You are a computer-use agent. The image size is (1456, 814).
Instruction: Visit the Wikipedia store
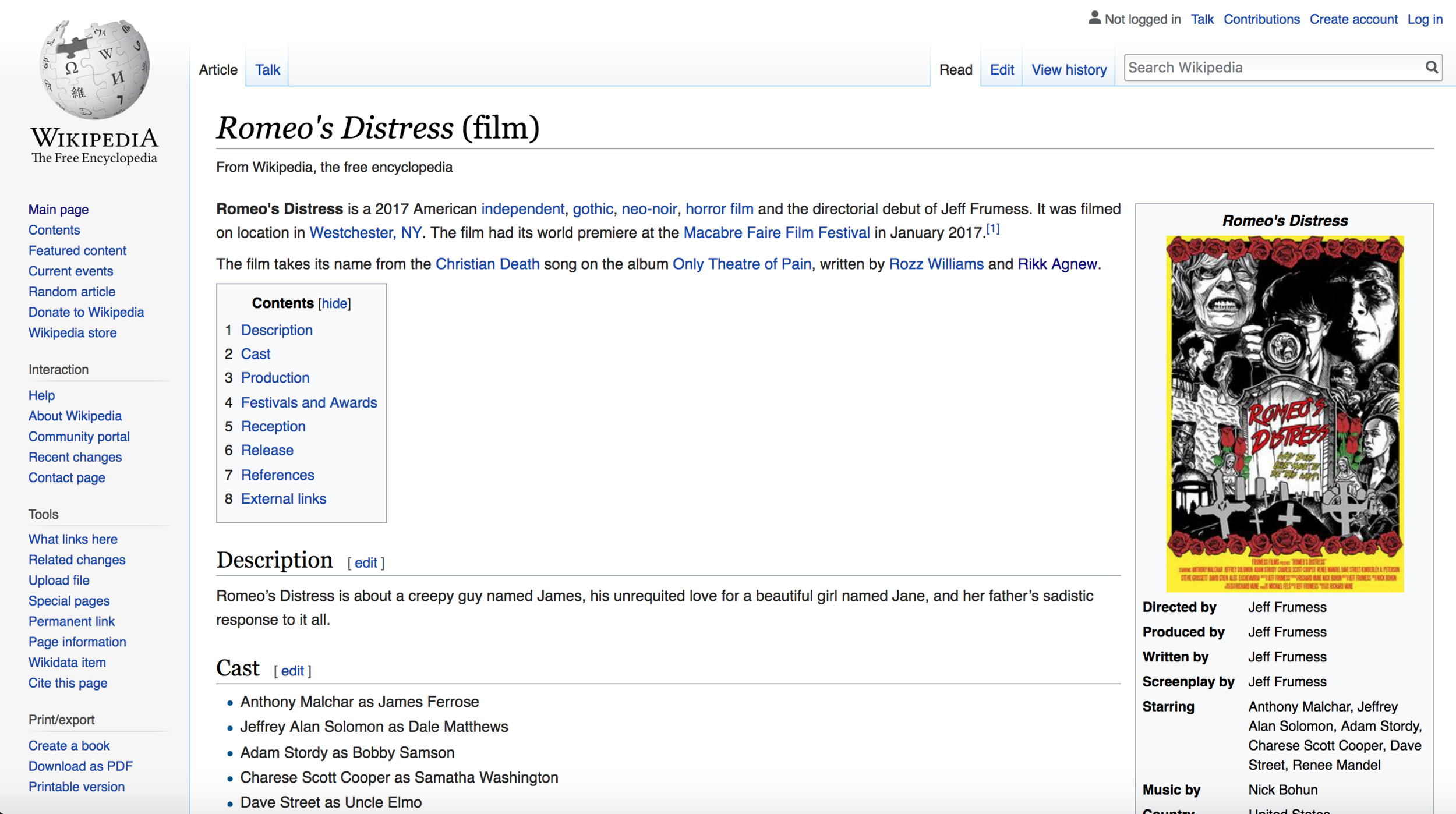72,332
